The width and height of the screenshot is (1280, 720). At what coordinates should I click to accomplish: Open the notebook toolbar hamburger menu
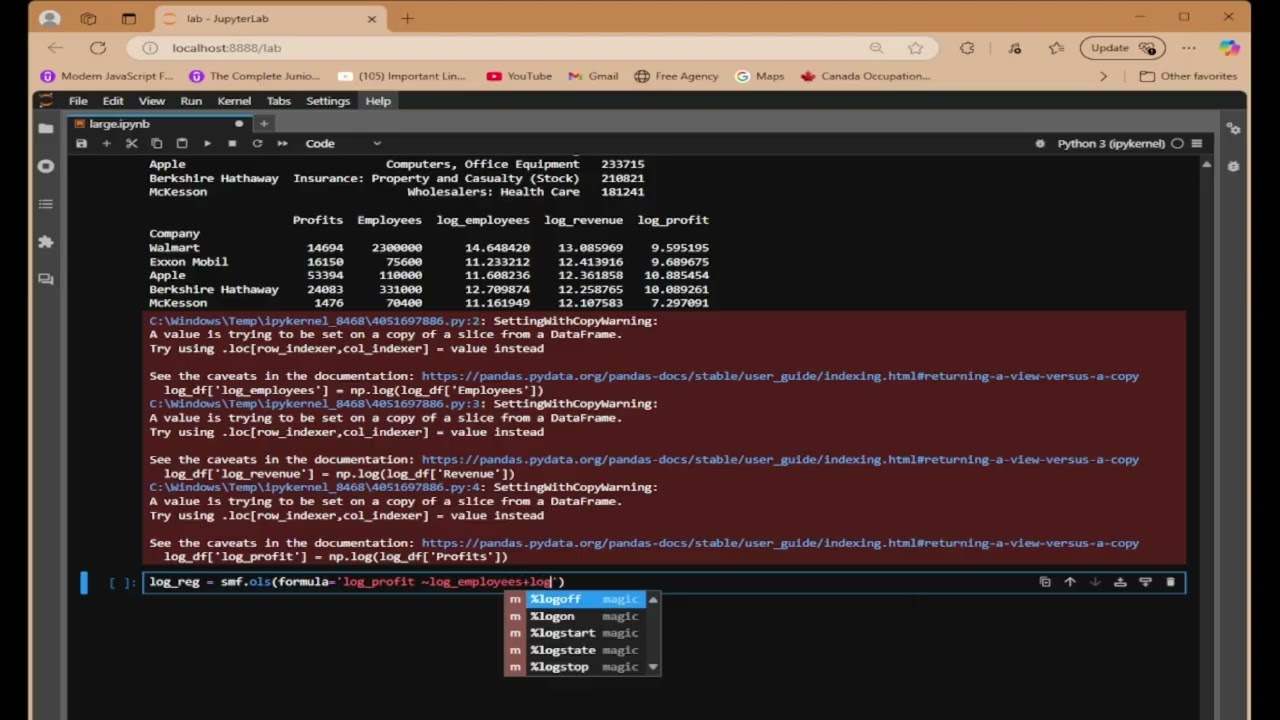tap(1197, 143)
